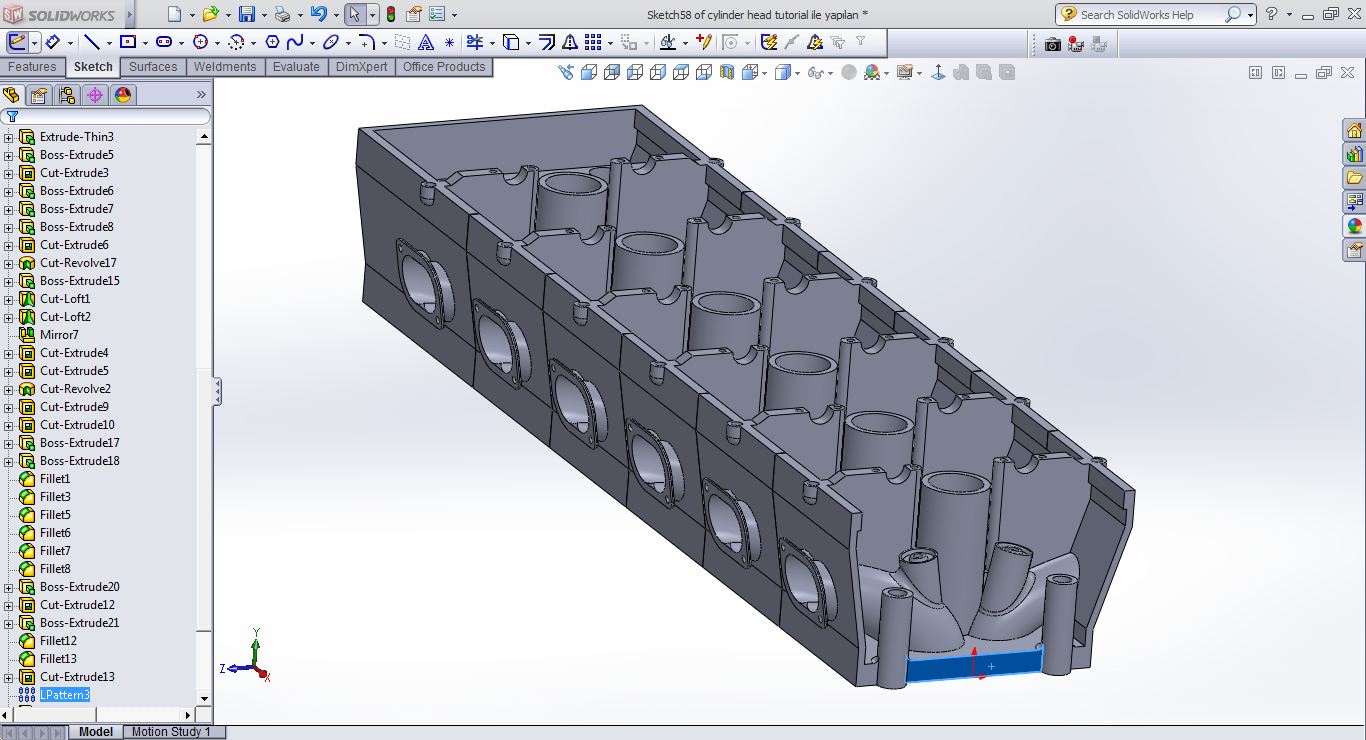Toggle Sketch mode with the pencil icon
This screenshot has height=740, width=1366.
pyautogui.click(x=17, y=42)
